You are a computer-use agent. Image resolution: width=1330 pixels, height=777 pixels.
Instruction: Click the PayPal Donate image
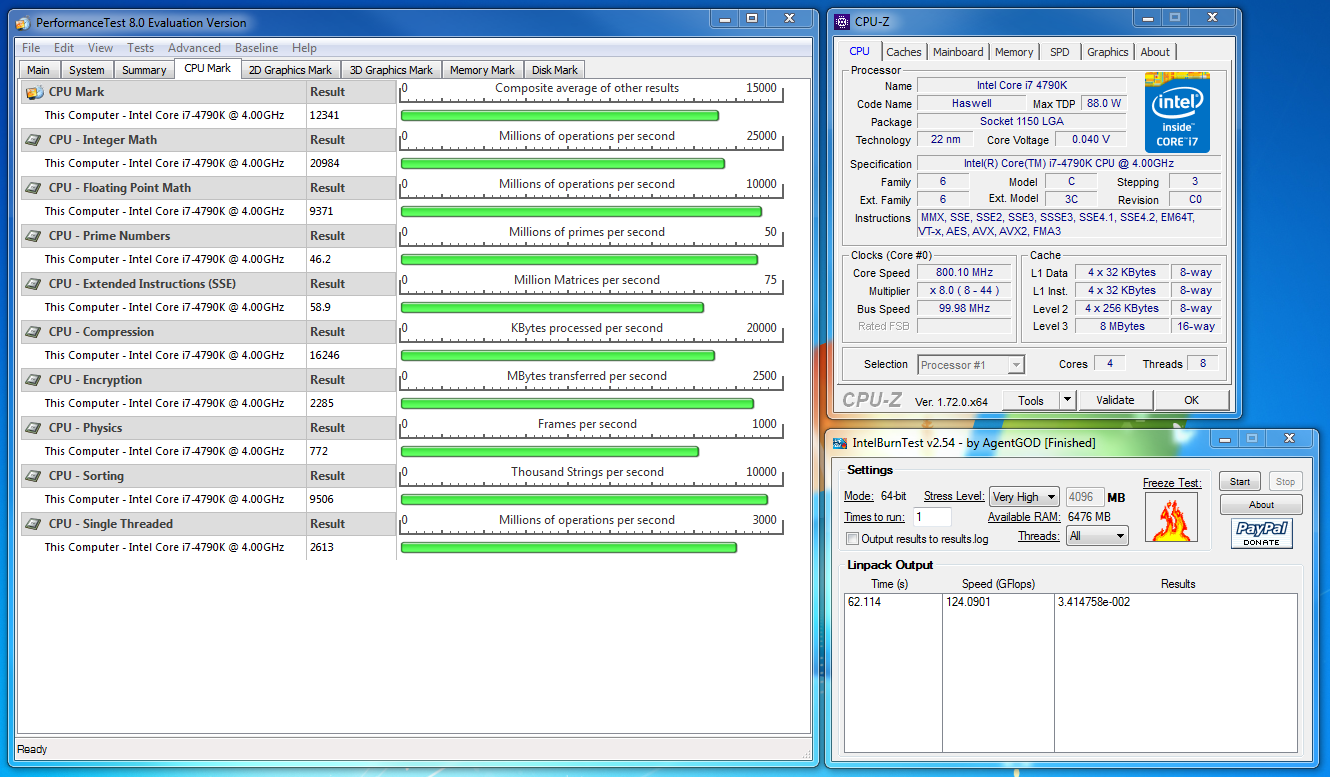coord(1261,533)
